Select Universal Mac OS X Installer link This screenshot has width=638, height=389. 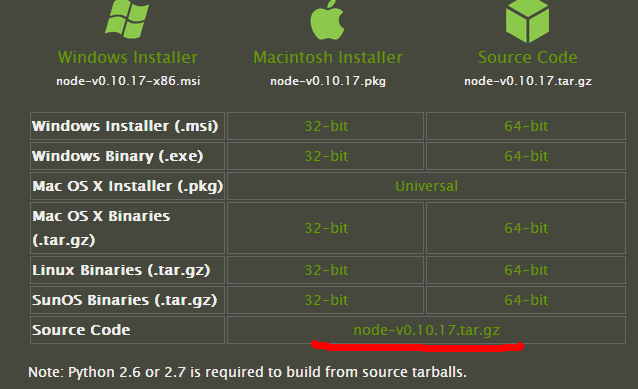pyautogui.click(x=426, y=186)
